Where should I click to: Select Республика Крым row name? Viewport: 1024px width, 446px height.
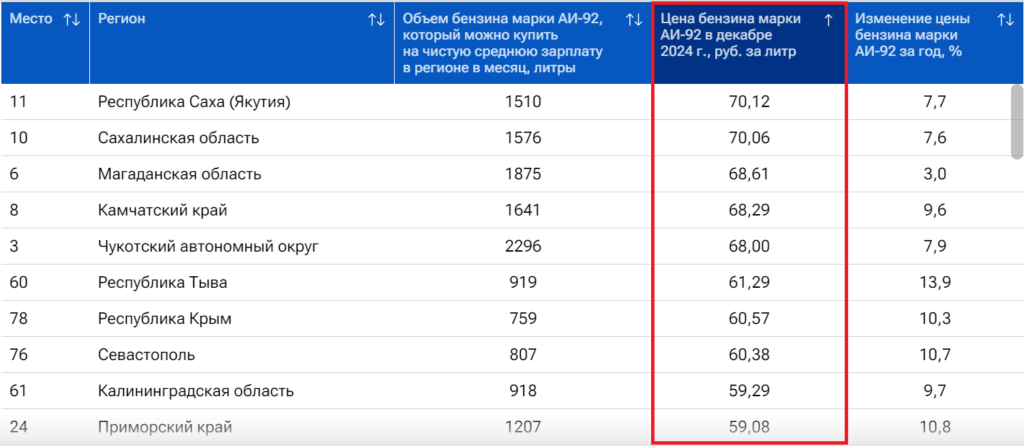tap(165, 319)
